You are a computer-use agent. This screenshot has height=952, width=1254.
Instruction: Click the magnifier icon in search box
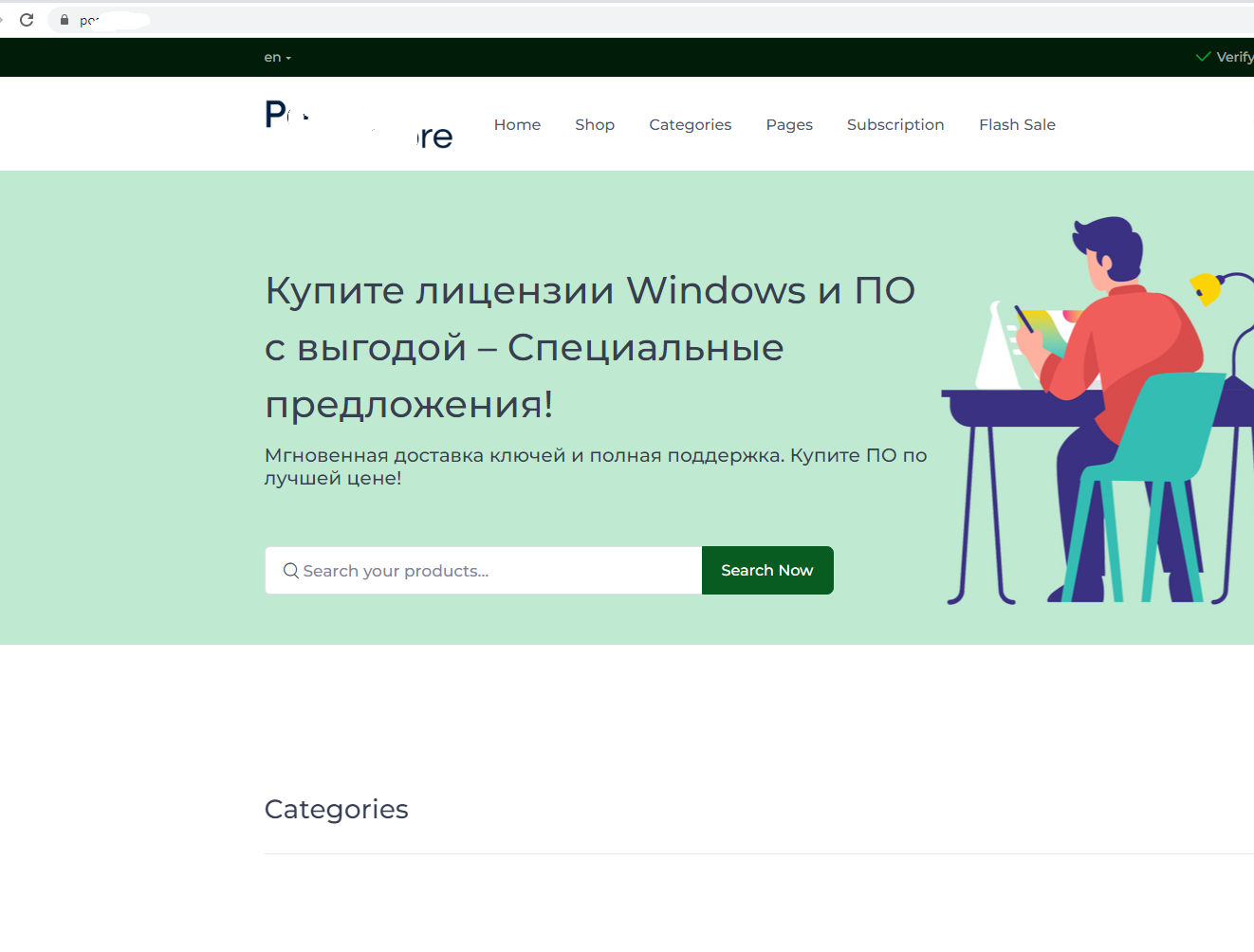coord(291,571)
